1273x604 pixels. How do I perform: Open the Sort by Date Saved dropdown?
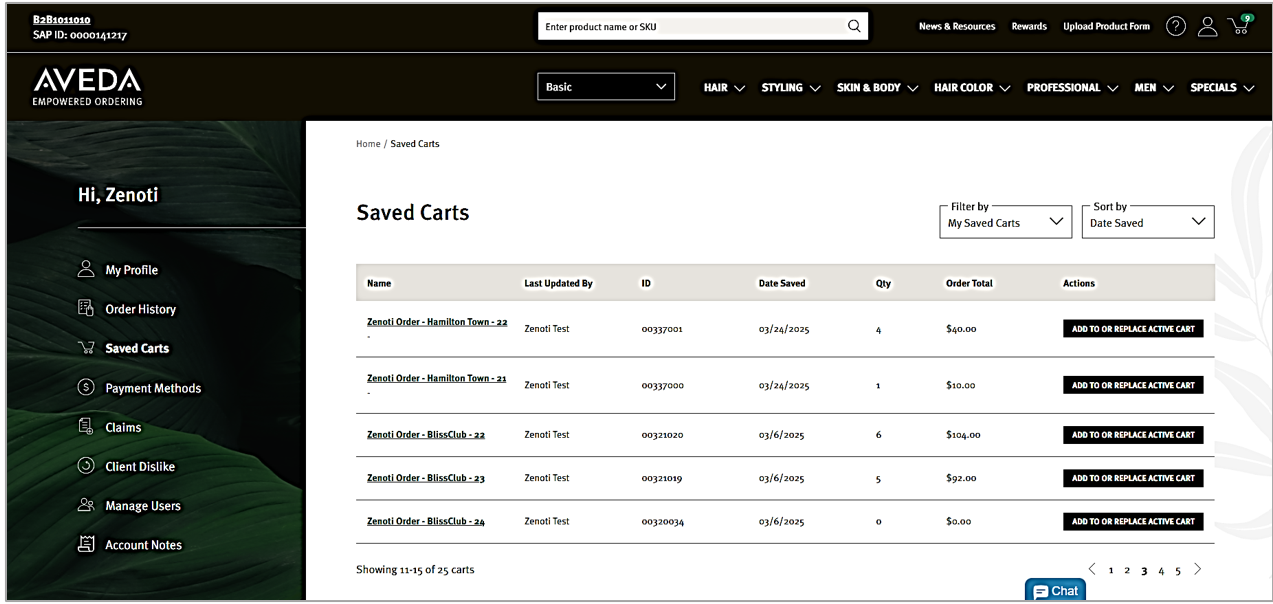(1148, 222)
